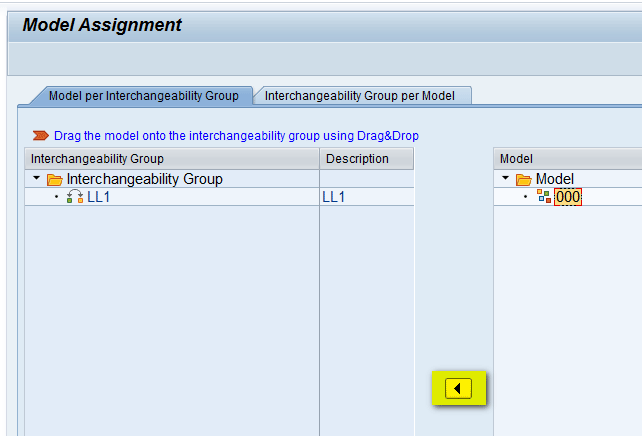The image size is (642, 436).
Task: Click the LL1 description cell
Action: [333, 197]
